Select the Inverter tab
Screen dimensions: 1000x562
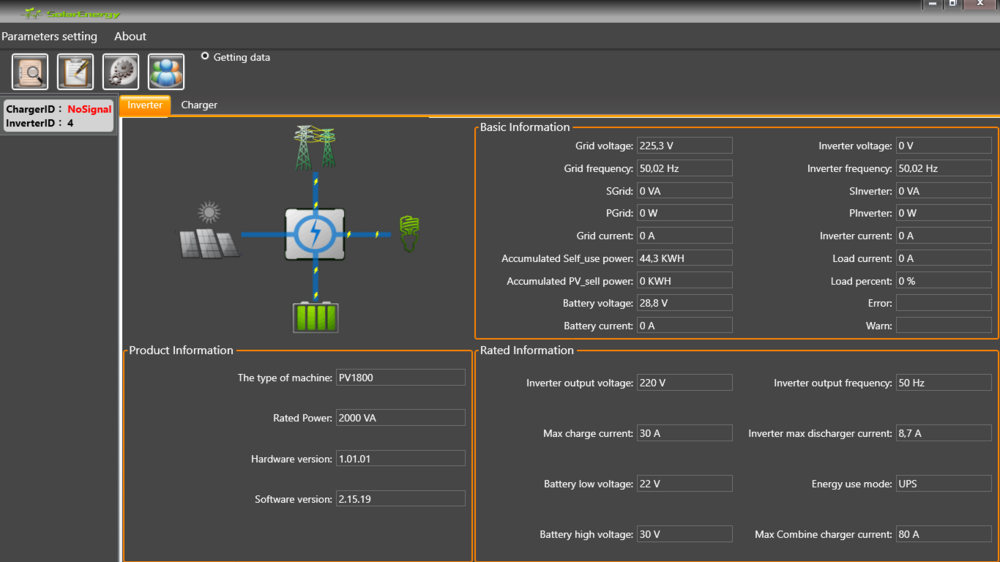(x=145, y=105)
